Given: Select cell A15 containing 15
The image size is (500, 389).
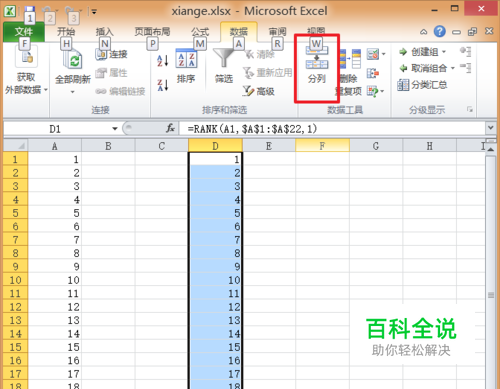Looking at the screenshot, I should (55, 347).
